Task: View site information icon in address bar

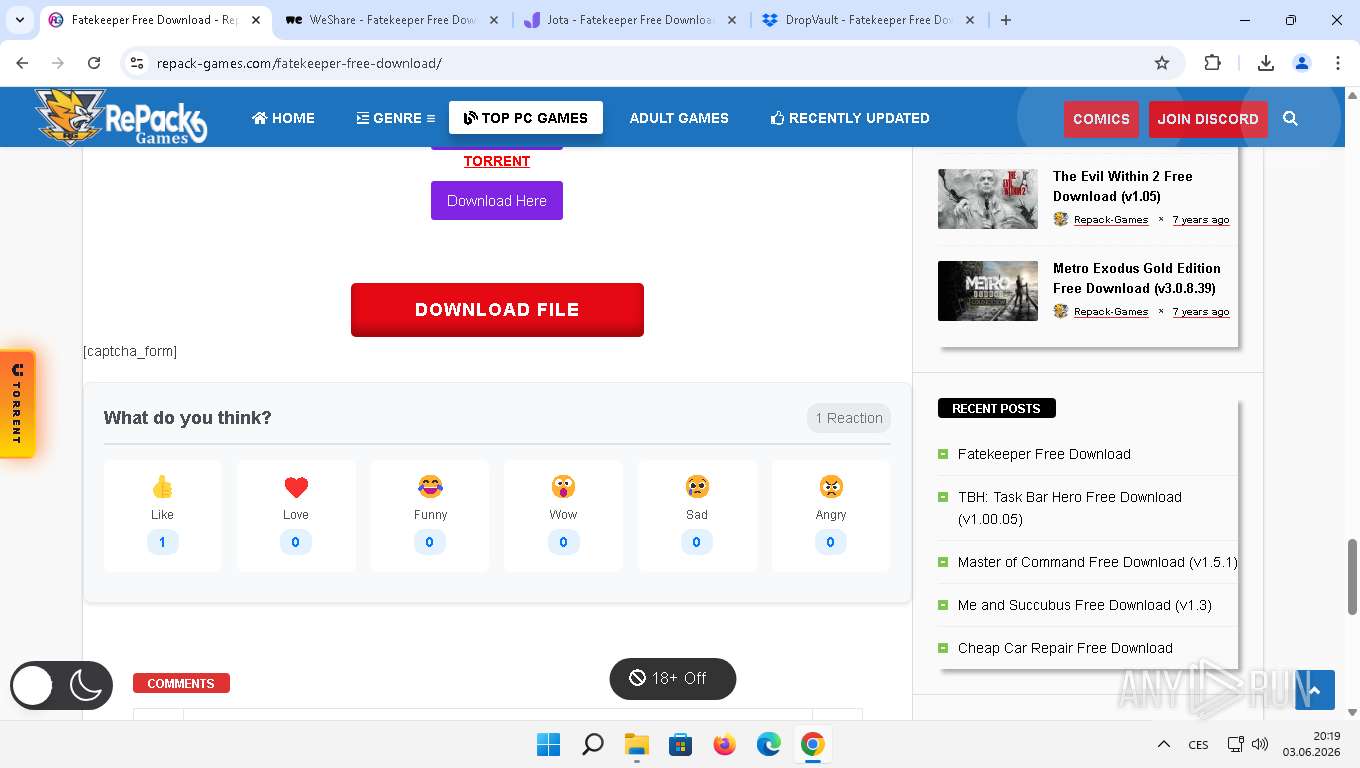Action: click(x=137, y=63)
